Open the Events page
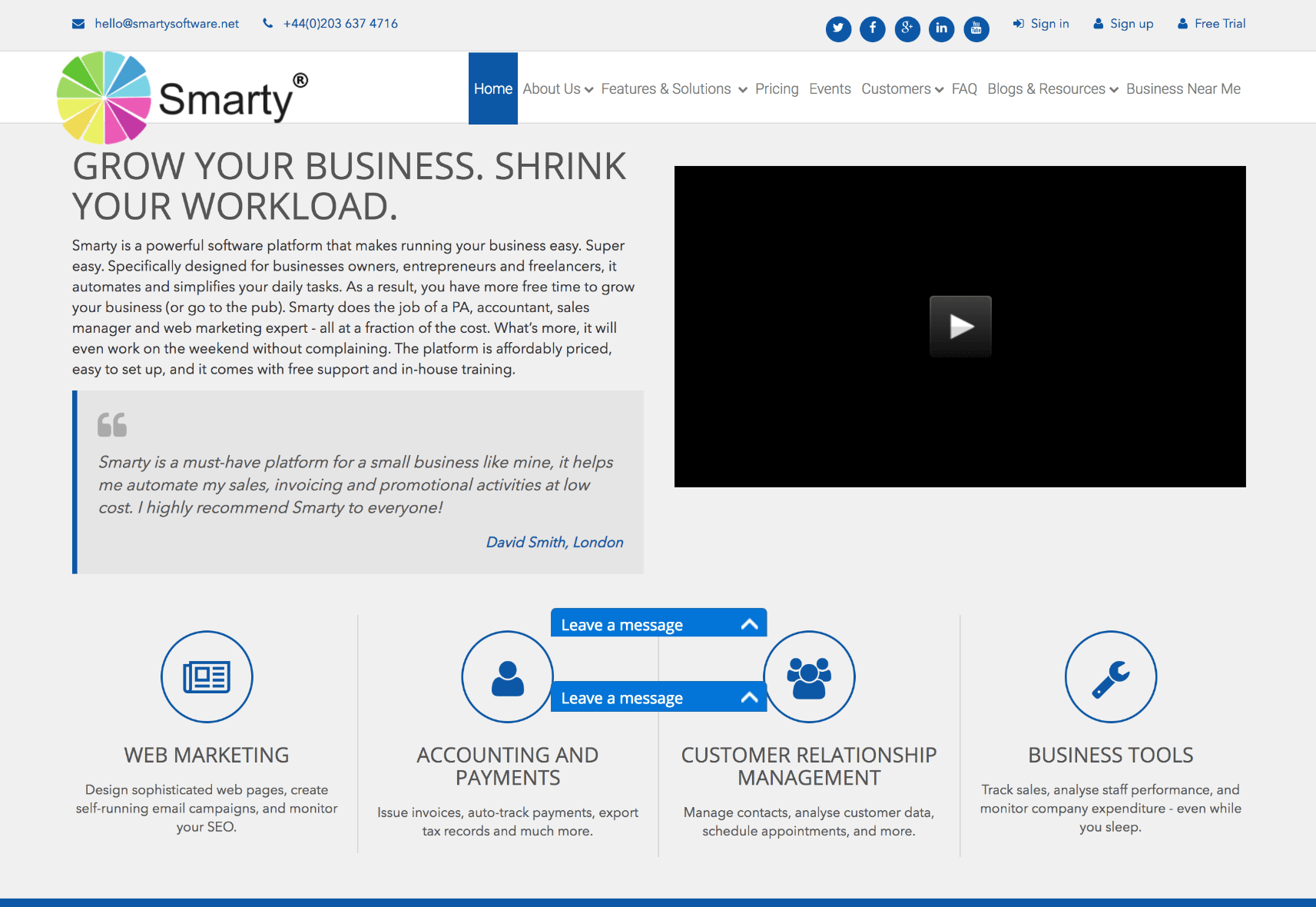1316x907 pixels. coord(830,89)
